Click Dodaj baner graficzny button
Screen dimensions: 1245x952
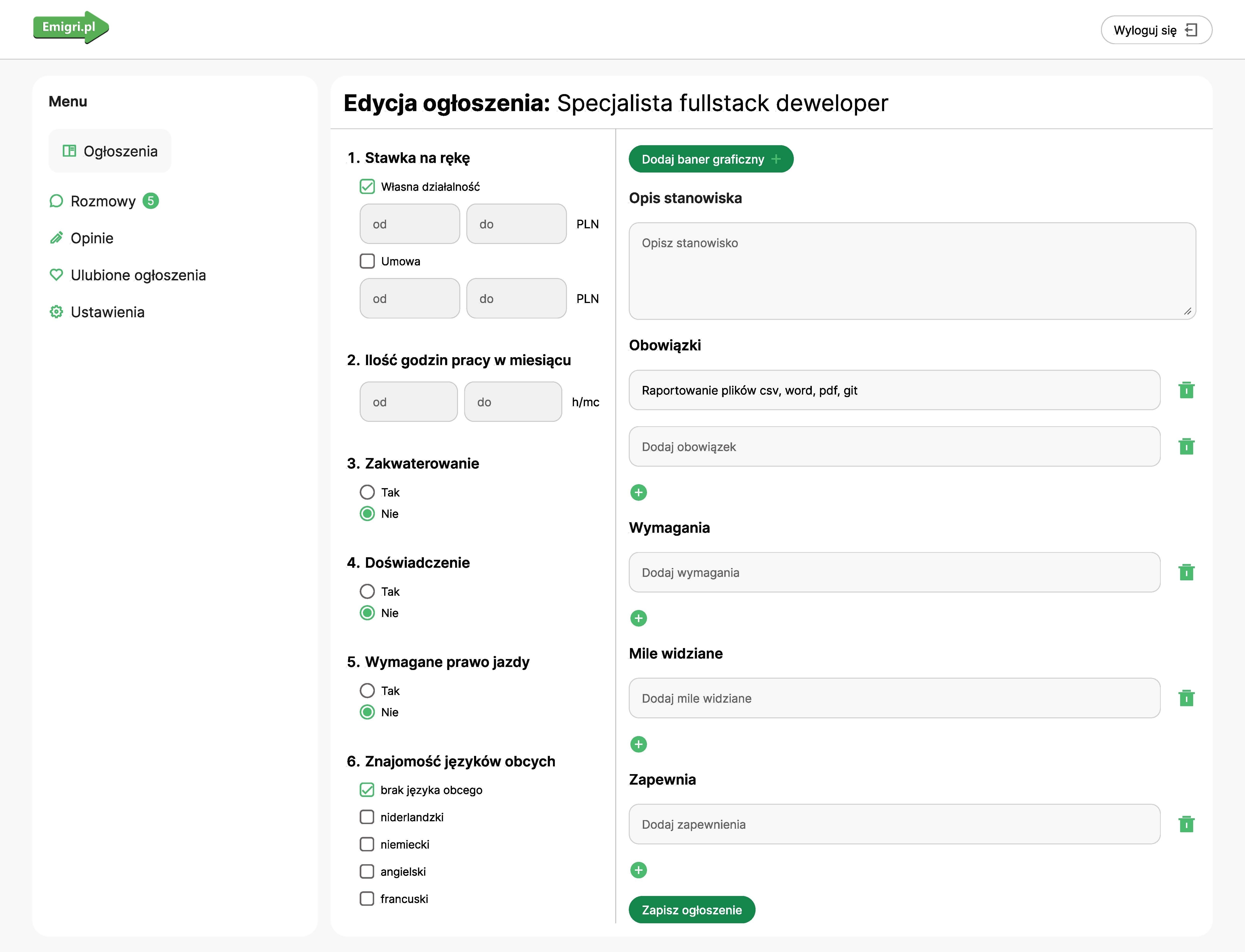click(711, 159)
